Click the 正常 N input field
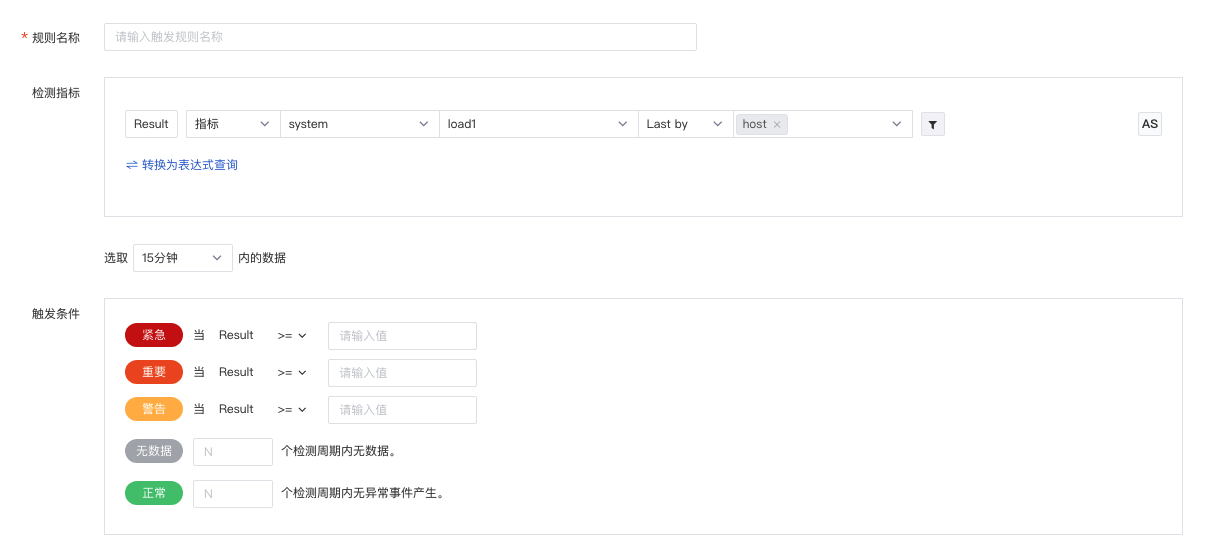Screen dimensions: 1205x550 233,494
